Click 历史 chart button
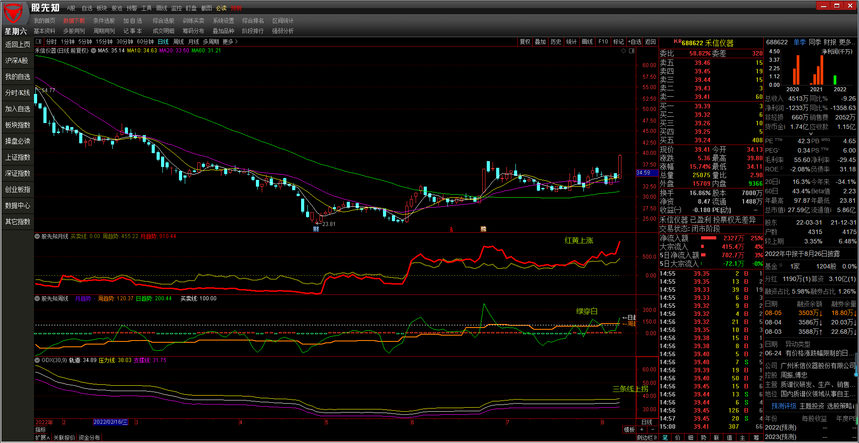The height and width of the screenshot is (443, 859). coord(556,42)
